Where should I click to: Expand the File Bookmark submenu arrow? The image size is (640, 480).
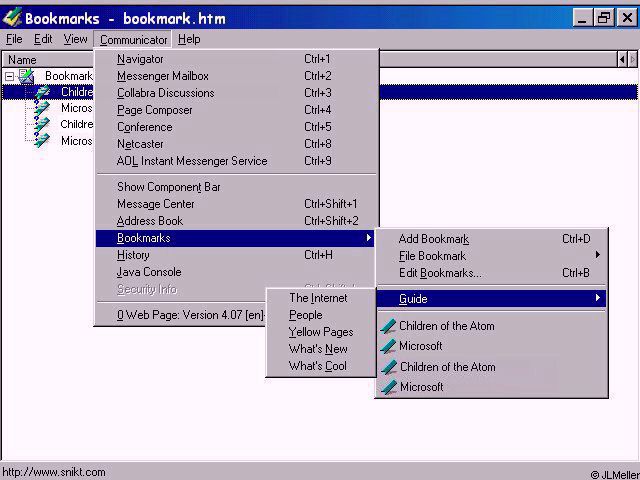pos(598,256)
